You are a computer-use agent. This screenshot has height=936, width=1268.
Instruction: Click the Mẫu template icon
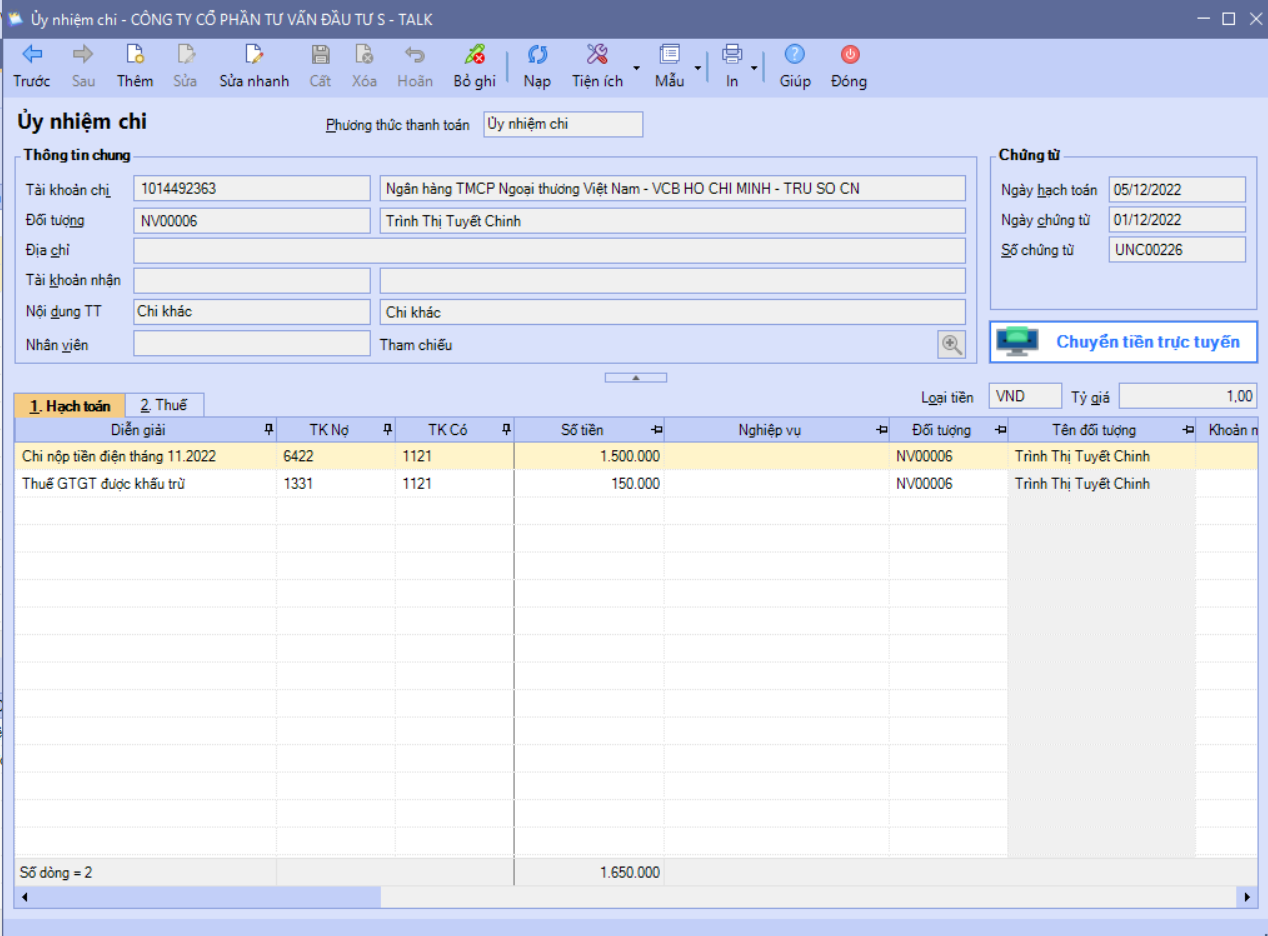click(669, 66)
